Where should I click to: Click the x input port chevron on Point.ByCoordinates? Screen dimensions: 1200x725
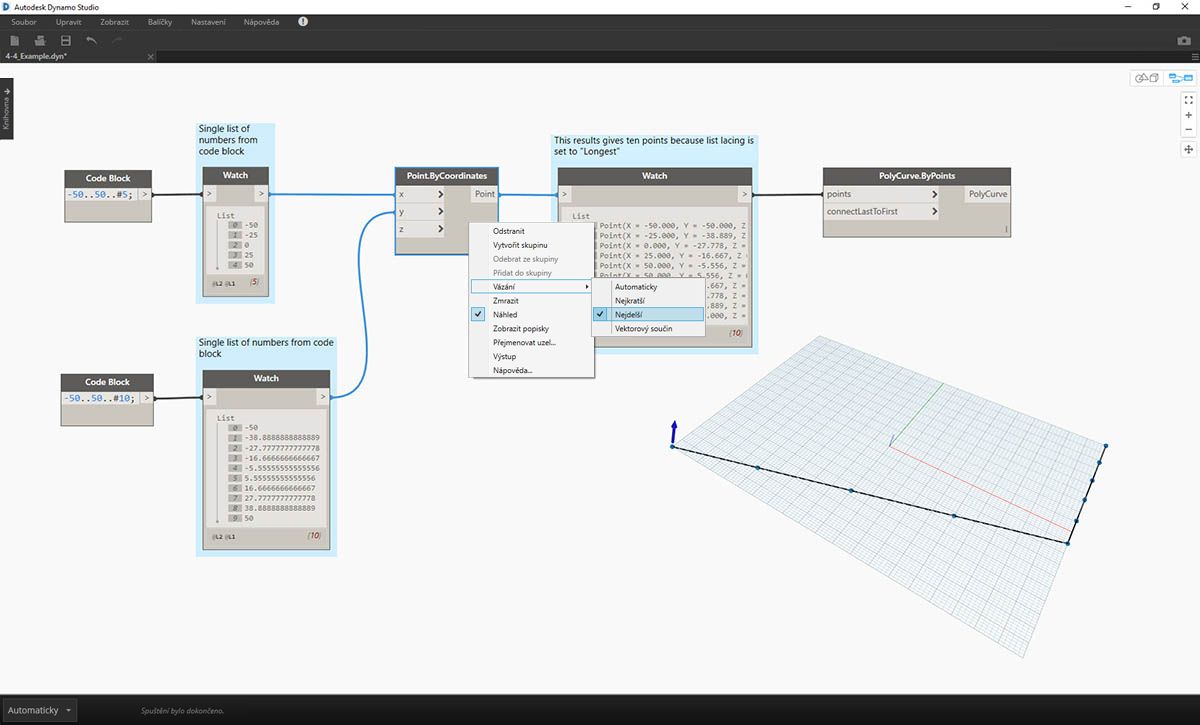(439, 194)
